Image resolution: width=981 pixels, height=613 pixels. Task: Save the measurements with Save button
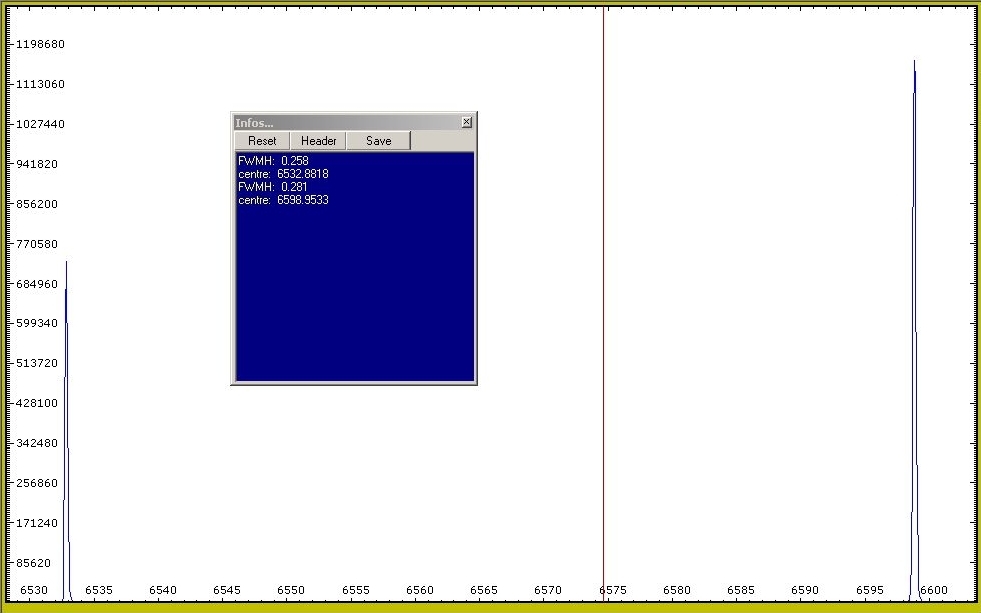pyautogui.click(x=378, y=141)
